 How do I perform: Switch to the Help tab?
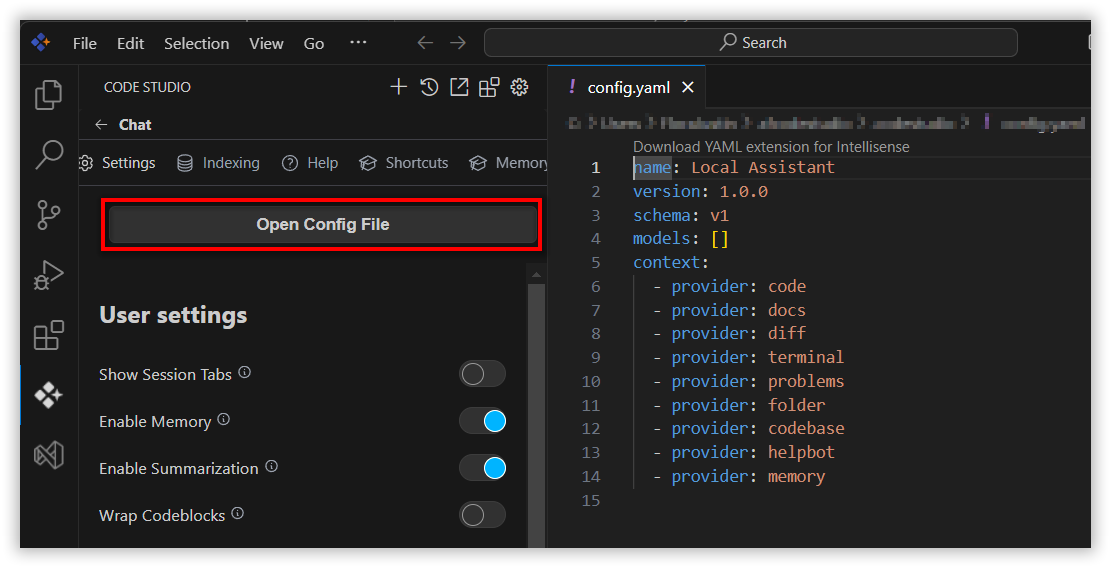click(x=310, y=163)
